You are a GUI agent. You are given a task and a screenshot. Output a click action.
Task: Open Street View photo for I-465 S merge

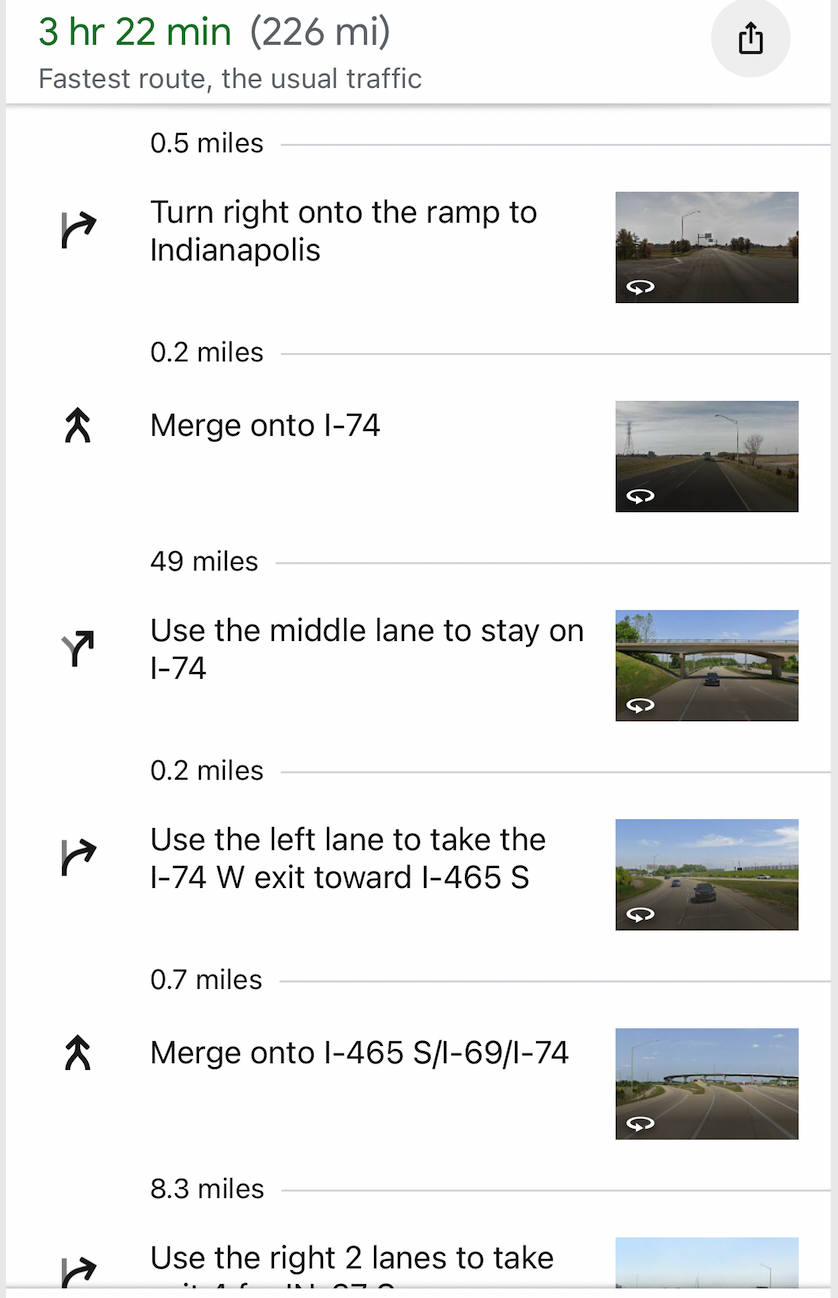(706, 1083)
